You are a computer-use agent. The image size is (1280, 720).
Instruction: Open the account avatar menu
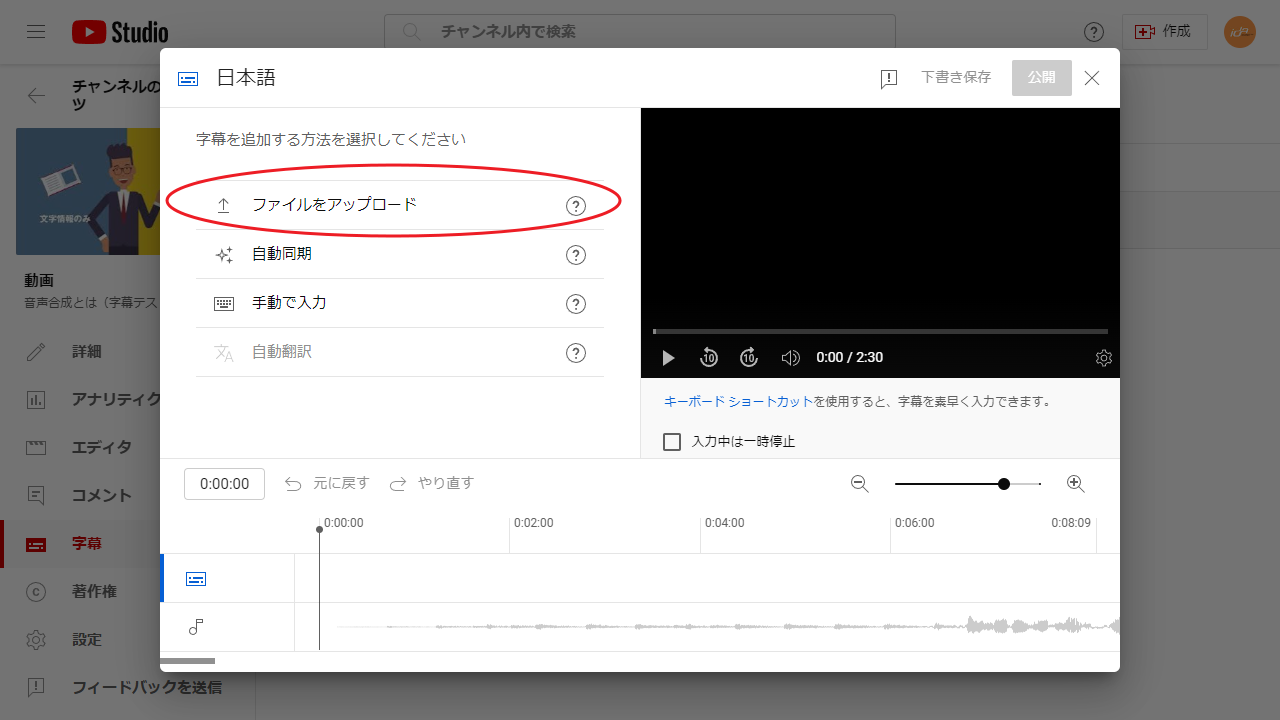[1240, 32]
